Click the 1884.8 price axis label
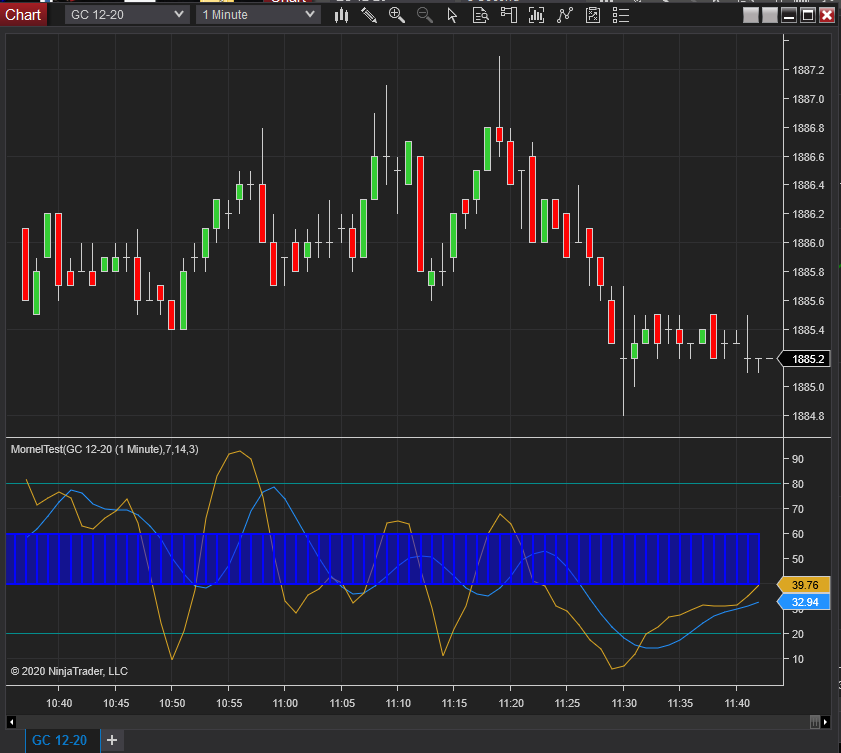The image size is (841, 753). [x=808, y=416]
